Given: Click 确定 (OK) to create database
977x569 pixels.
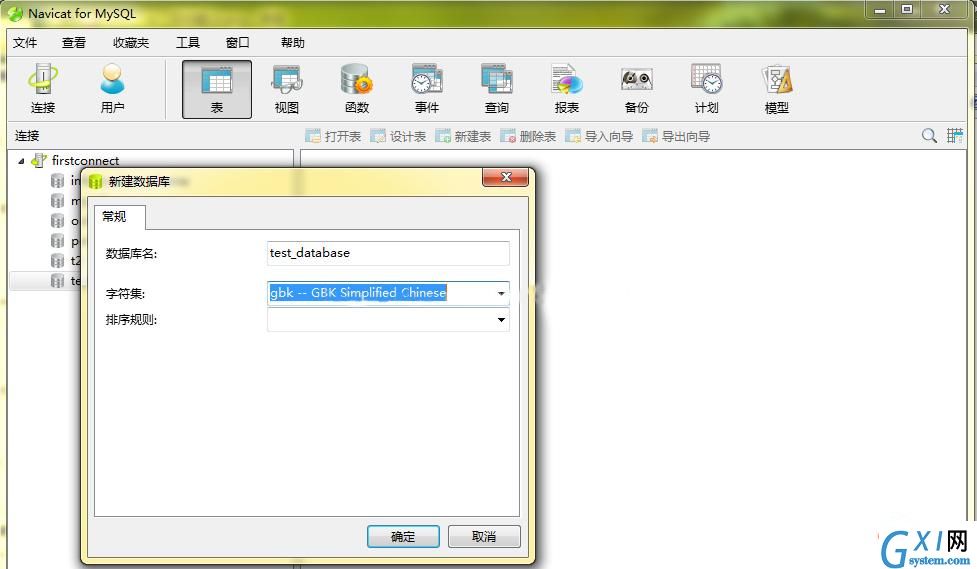Looking at the screenshot, I should pyautogui.click(x=403, y=537).
